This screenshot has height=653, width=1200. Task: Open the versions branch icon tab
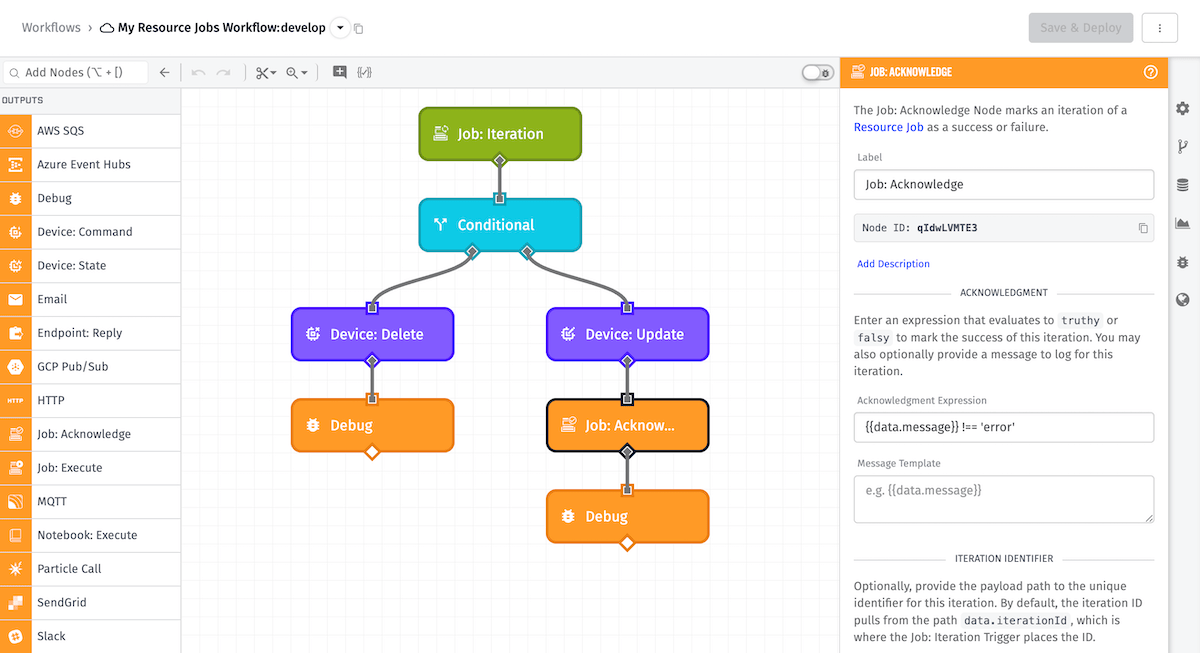[1183, 147]
